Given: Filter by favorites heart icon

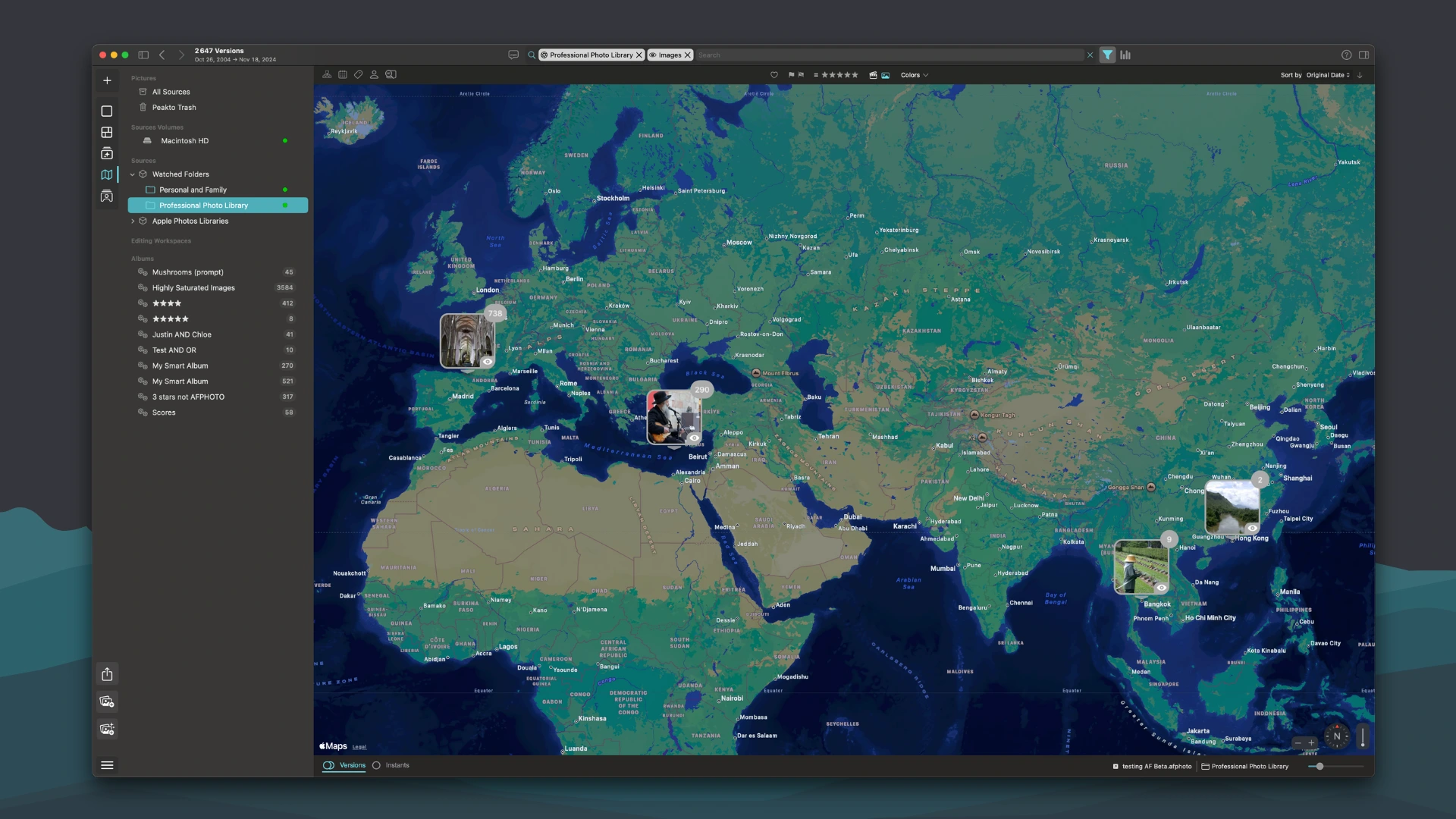Looking at the screenshot, I should pyautogui.click(x=774, y=75).
